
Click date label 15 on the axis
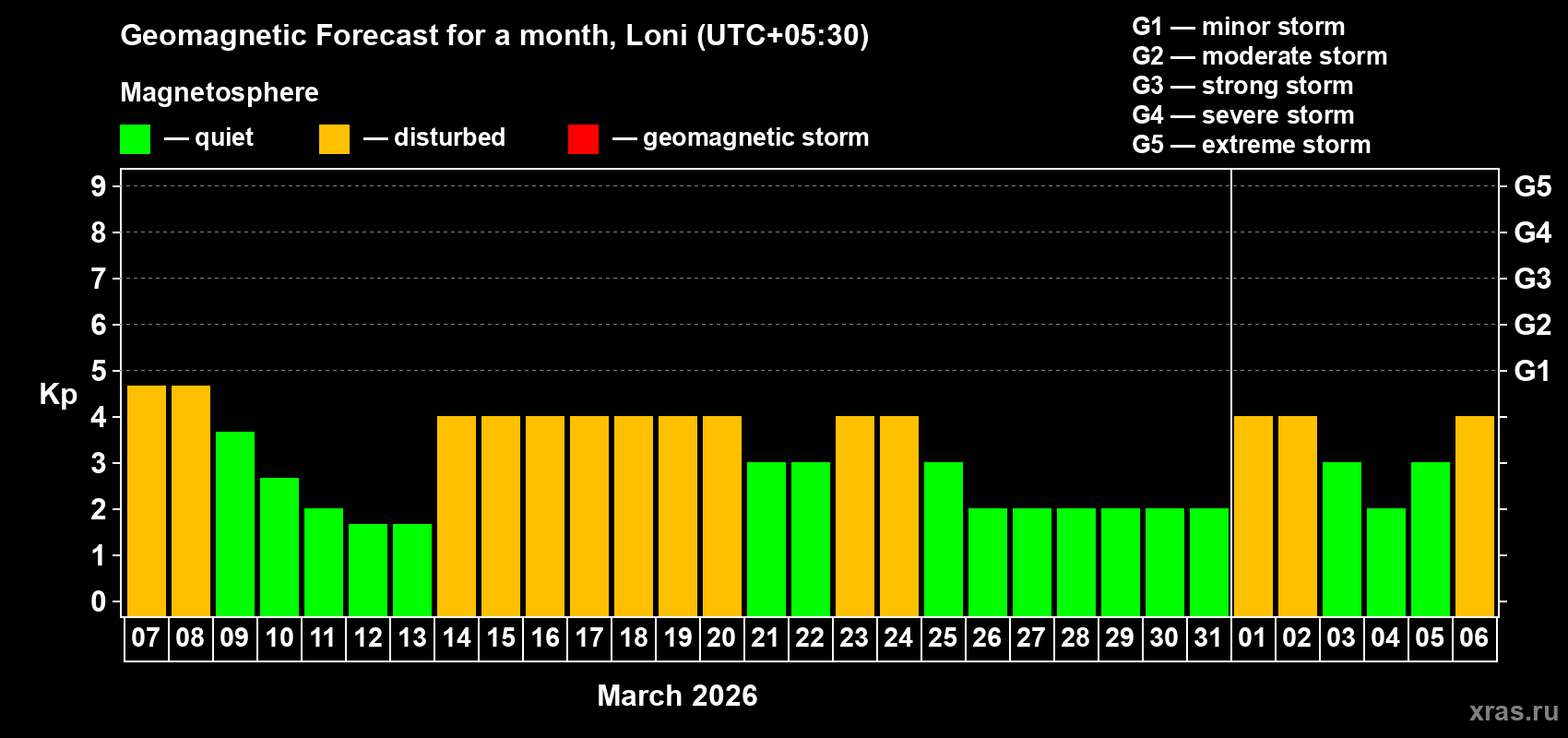click(500, 637)
